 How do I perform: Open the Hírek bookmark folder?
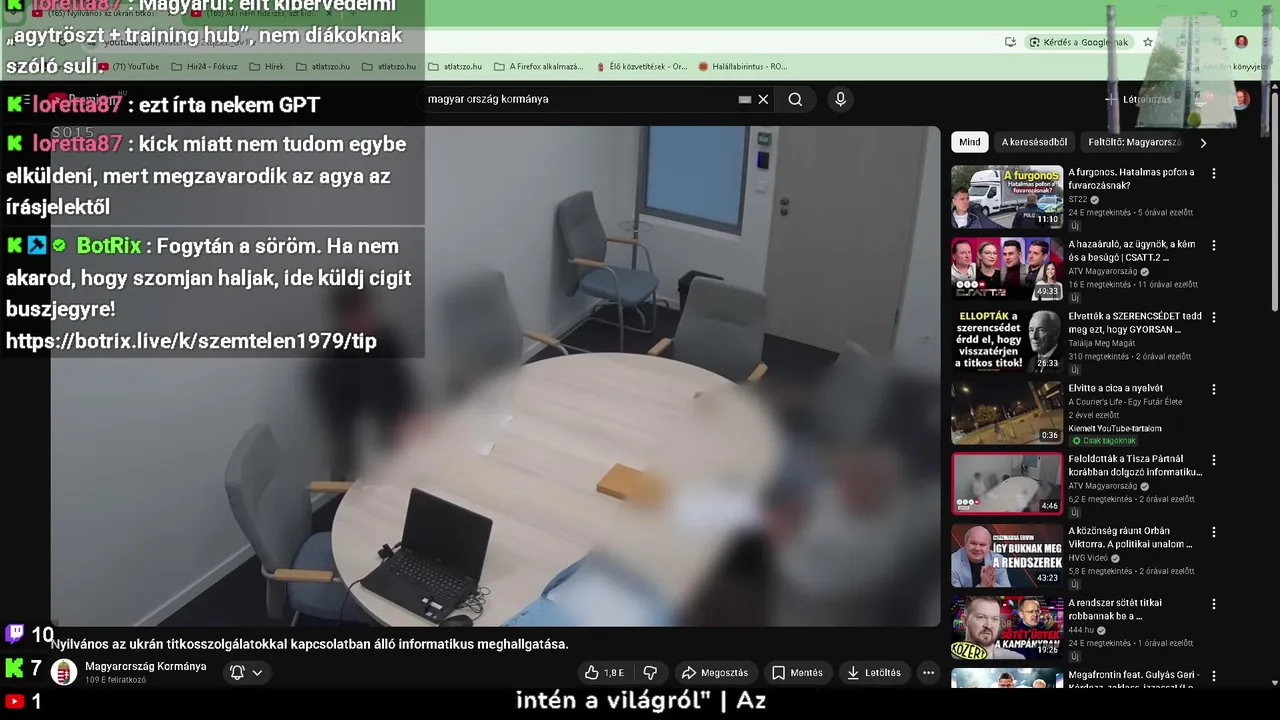point(267,67)
